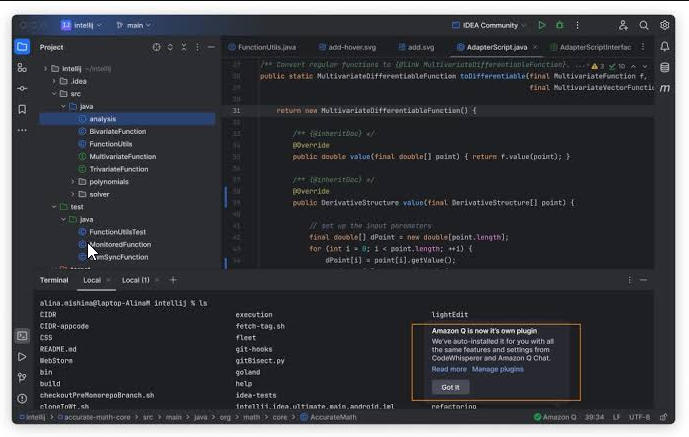Expand the polynomials folder
Screen dimensions: 689x437
coord(73,182)
